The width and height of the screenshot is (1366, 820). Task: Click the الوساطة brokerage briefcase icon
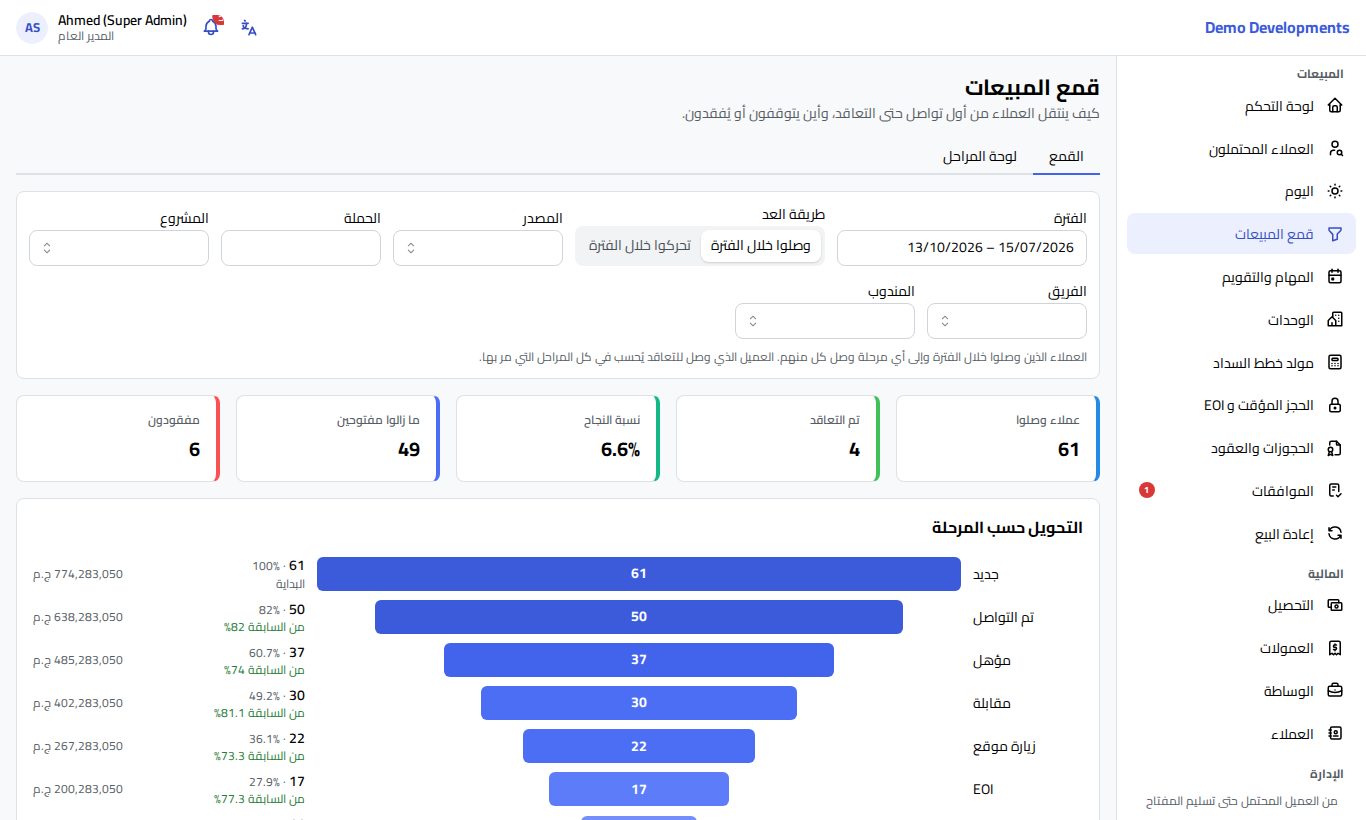[1334, 691]
